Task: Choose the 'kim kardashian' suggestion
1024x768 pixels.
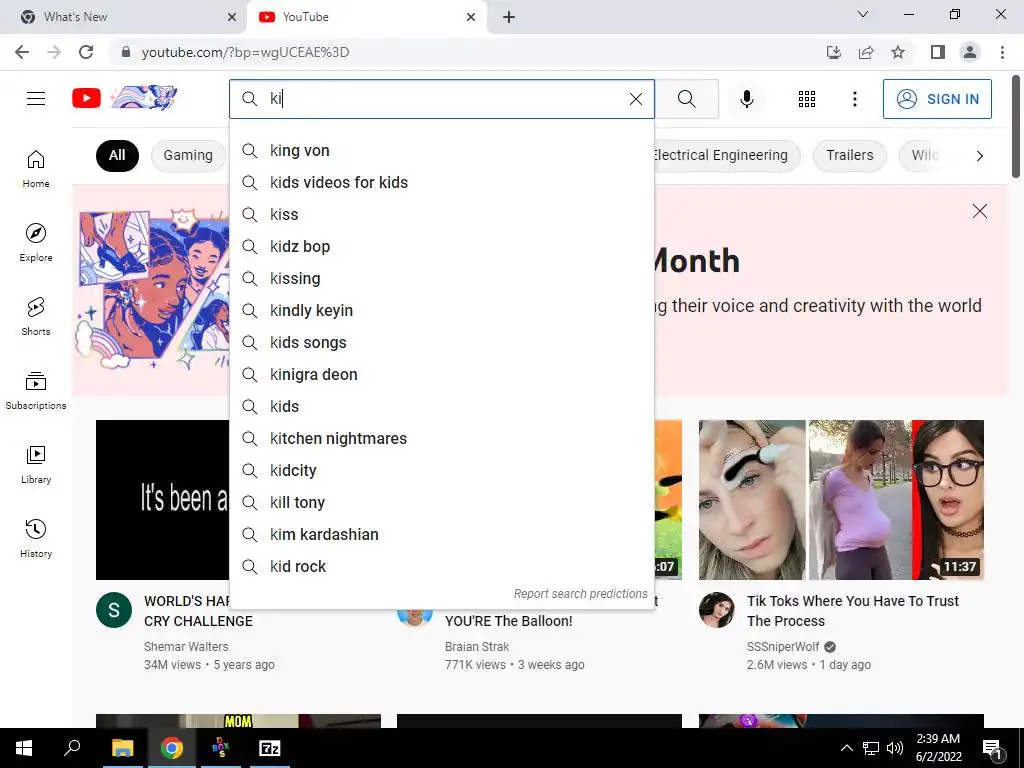Action: (x=441, y=534)
